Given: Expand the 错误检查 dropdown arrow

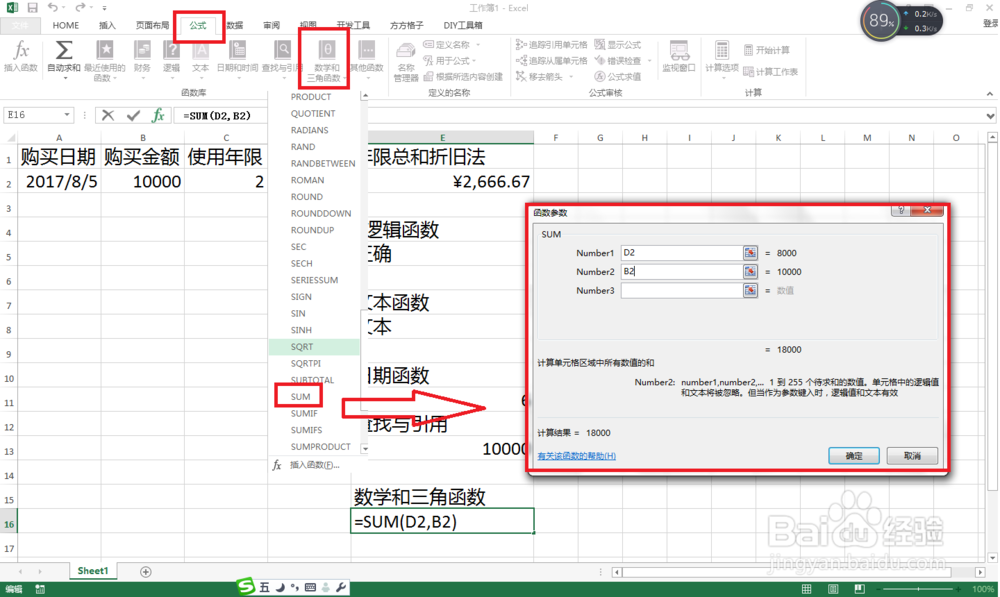Looking at the screenshot, I should pos(649,61).
